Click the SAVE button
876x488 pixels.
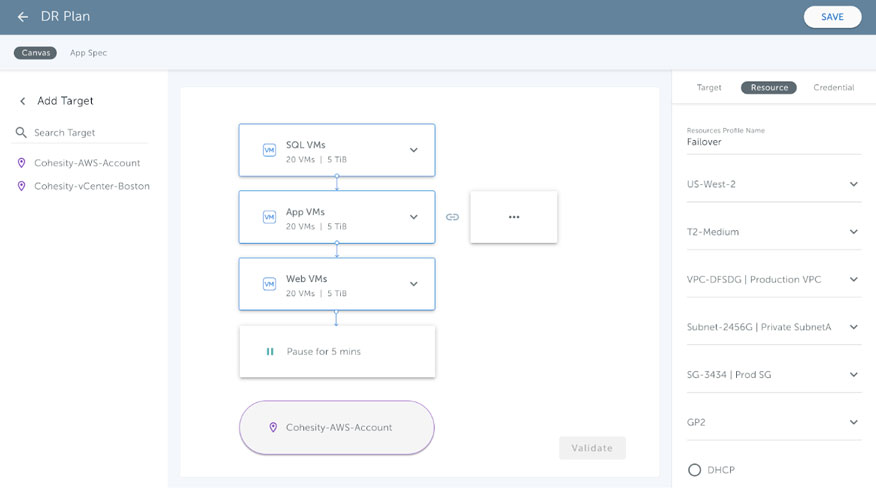(832, 17)
